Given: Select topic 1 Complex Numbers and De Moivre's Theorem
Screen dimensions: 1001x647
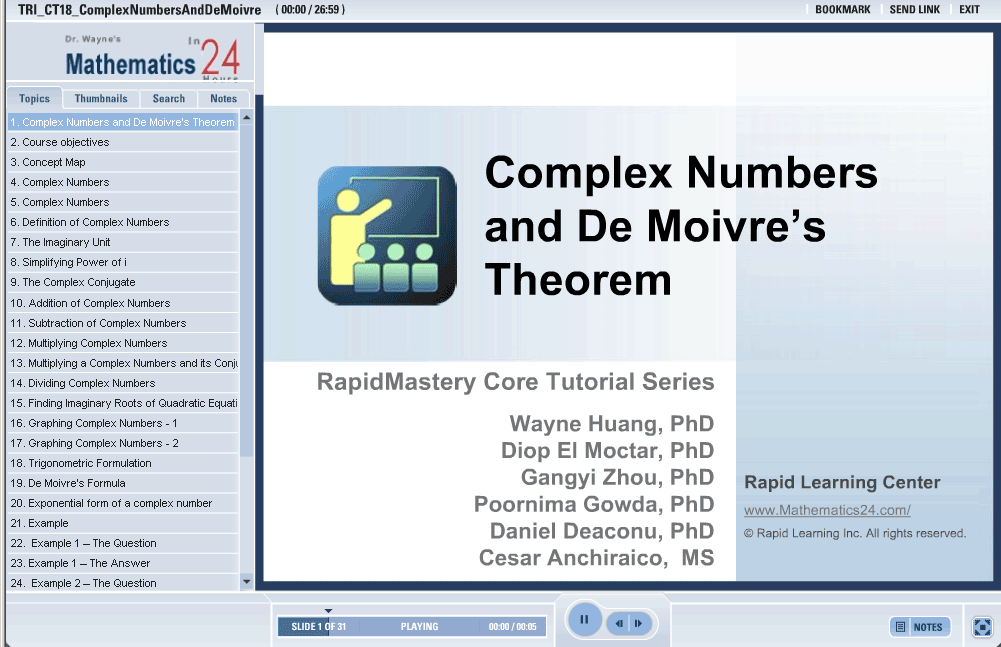Looking at the screenshot, I should pos(123,122).
